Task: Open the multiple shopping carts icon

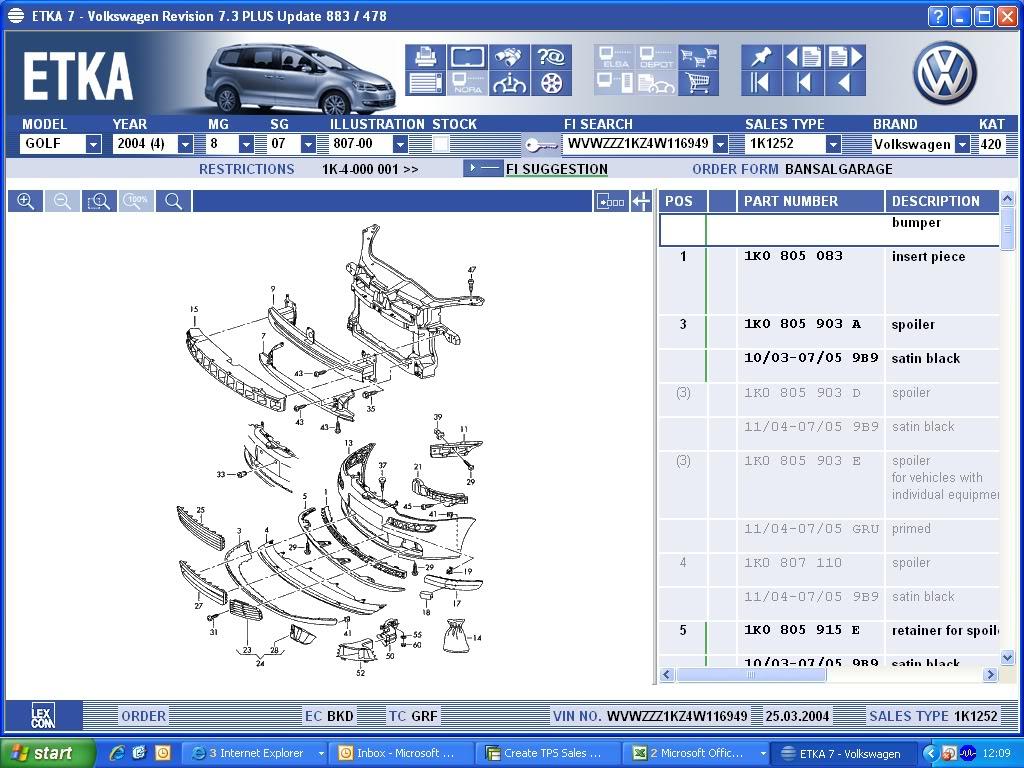Action: click(698, 57)
